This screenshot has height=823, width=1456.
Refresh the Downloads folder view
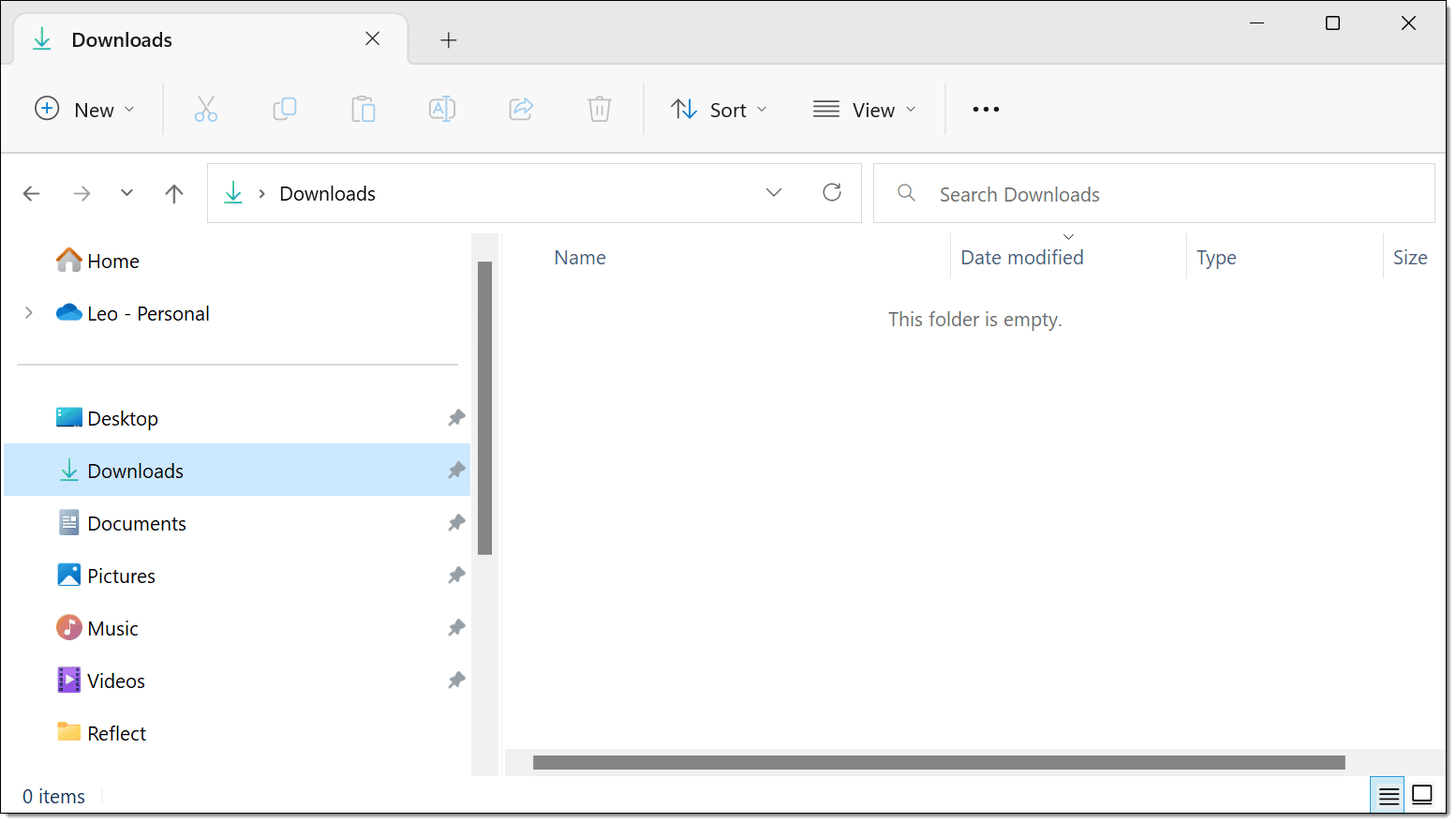[x=832, y=193]
